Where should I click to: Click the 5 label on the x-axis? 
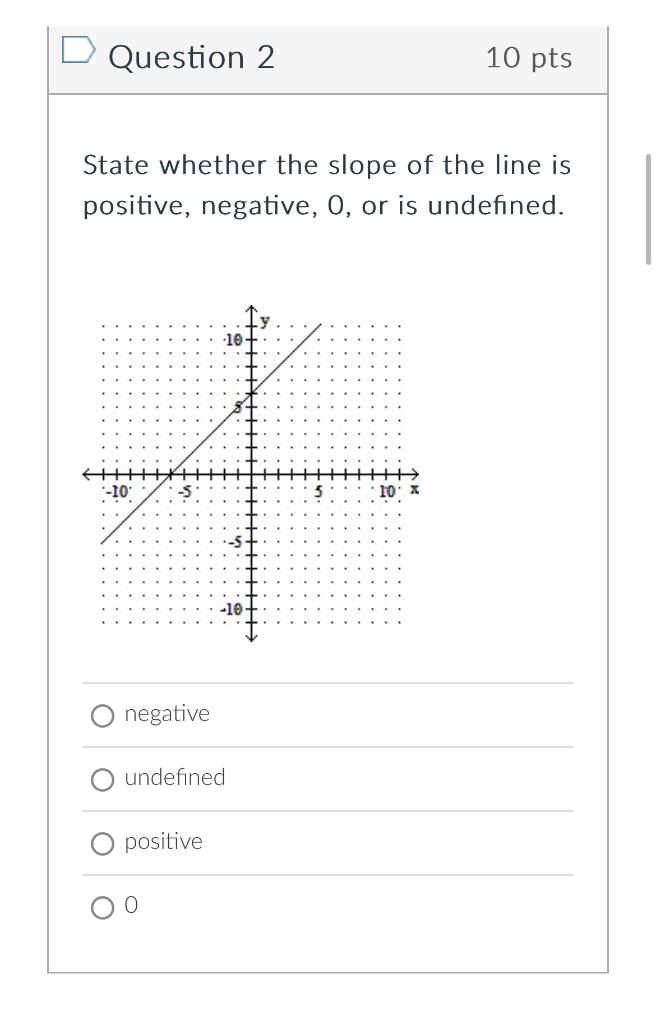pyautogui.click(x=318, y=491)
